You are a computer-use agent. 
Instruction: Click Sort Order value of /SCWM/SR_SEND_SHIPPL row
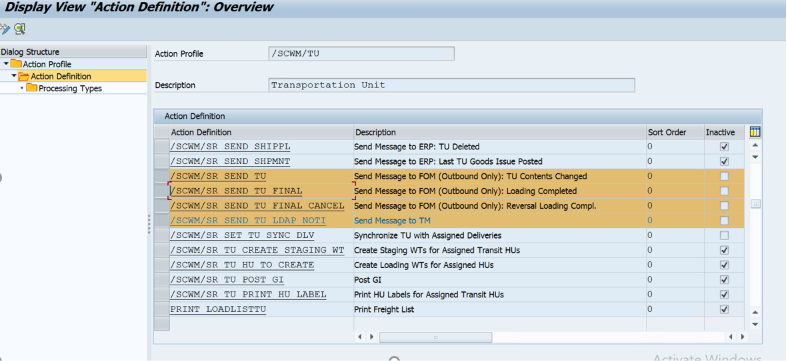(x=674, y=147)
